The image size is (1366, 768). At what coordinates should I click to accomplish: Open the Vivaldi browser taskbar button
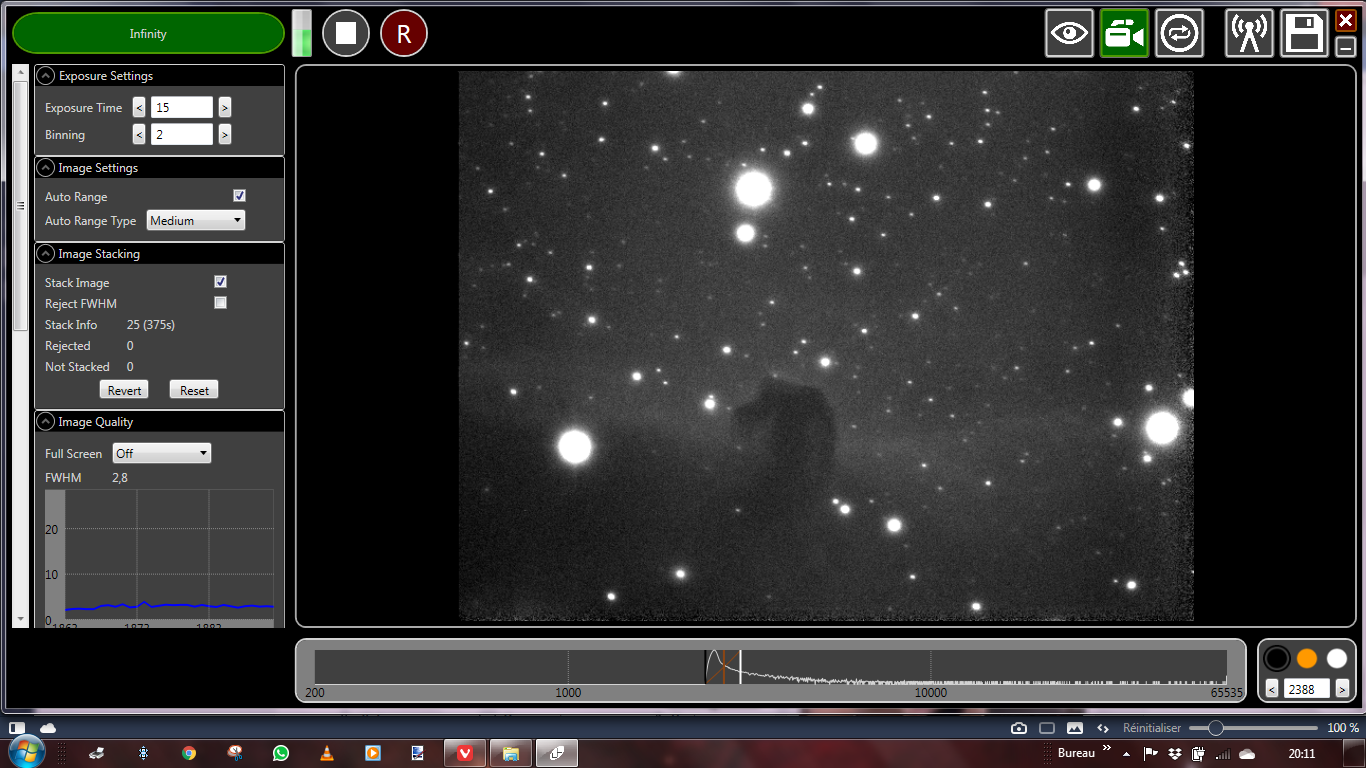click(x=465, y=753)
